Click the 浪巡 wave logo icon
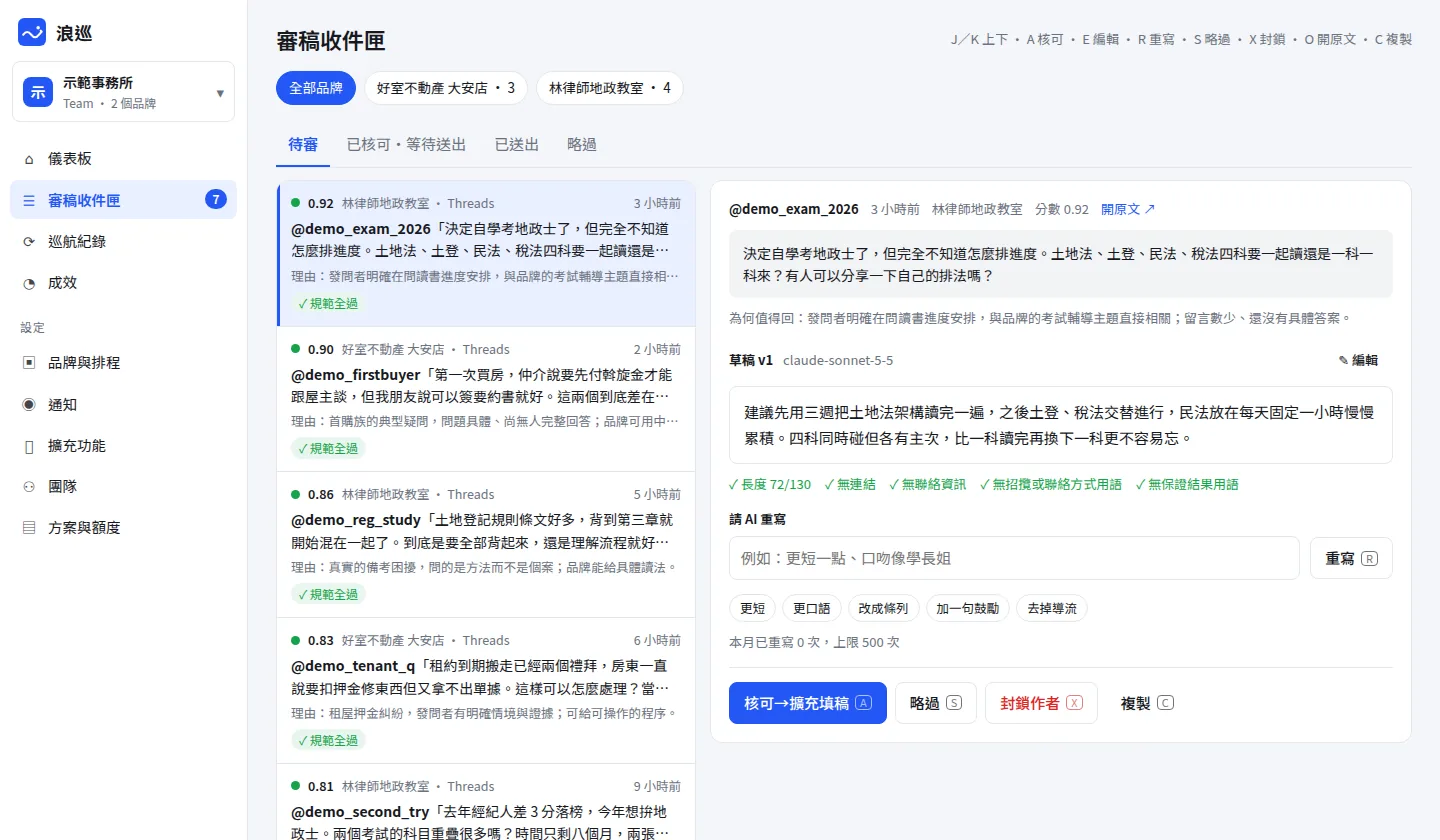Viewport: 1440px width, 840px height. tap(32, 32)
